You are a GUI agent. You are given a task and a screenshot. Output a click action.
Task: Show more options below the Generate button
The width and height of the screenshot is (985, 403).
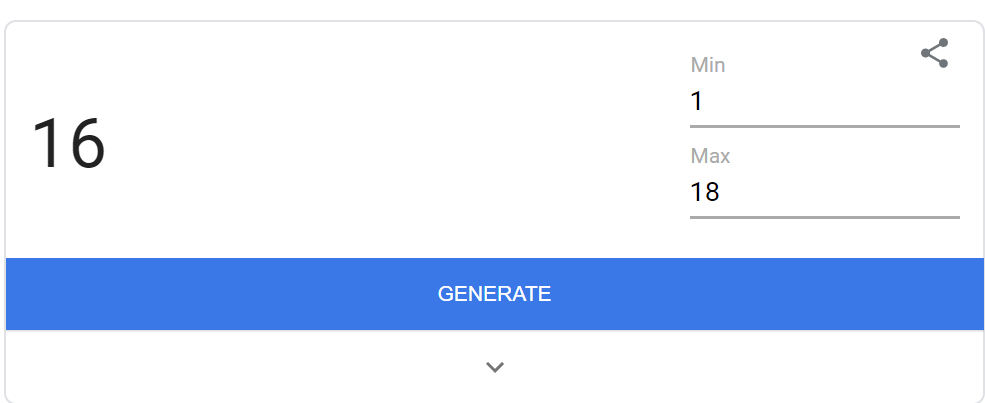[495, 367]
